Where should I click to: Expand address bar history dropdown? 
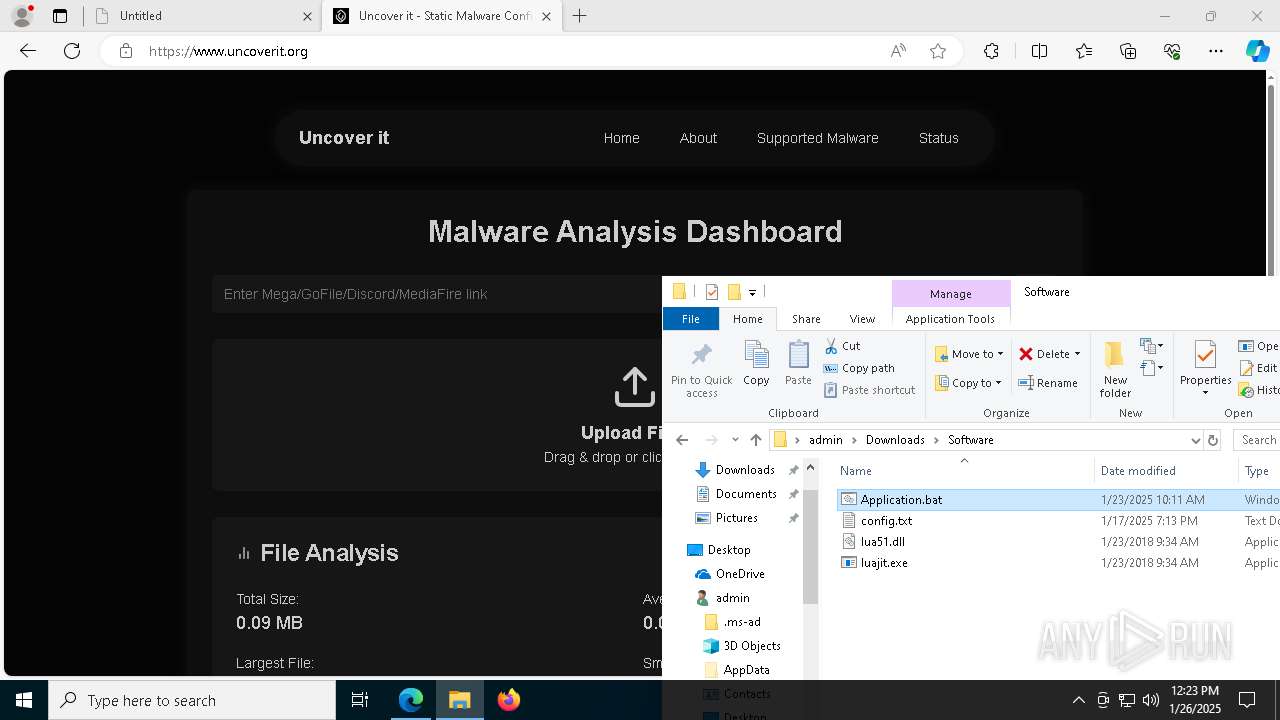pos(1195,440)
